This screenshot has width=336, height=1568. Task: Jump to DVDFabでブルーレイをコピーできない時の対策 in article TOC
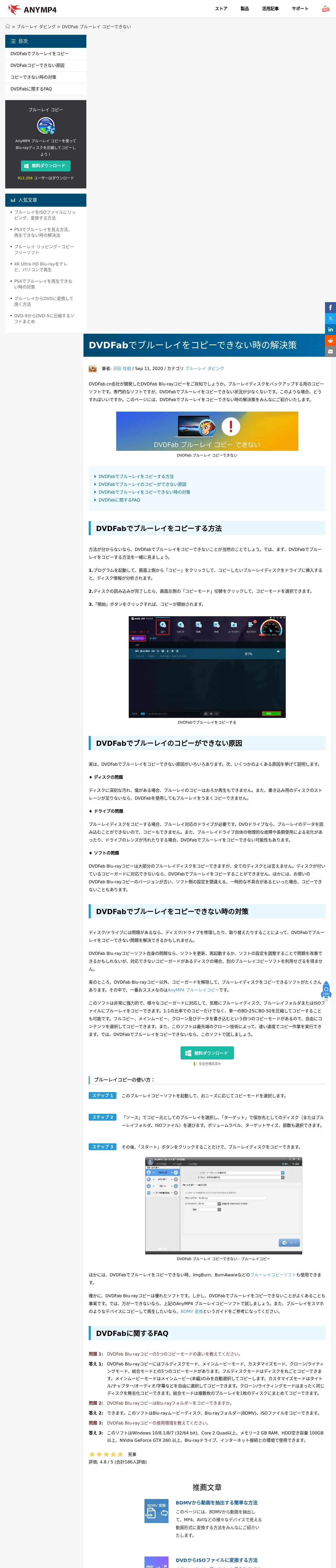tap(144, 492)
